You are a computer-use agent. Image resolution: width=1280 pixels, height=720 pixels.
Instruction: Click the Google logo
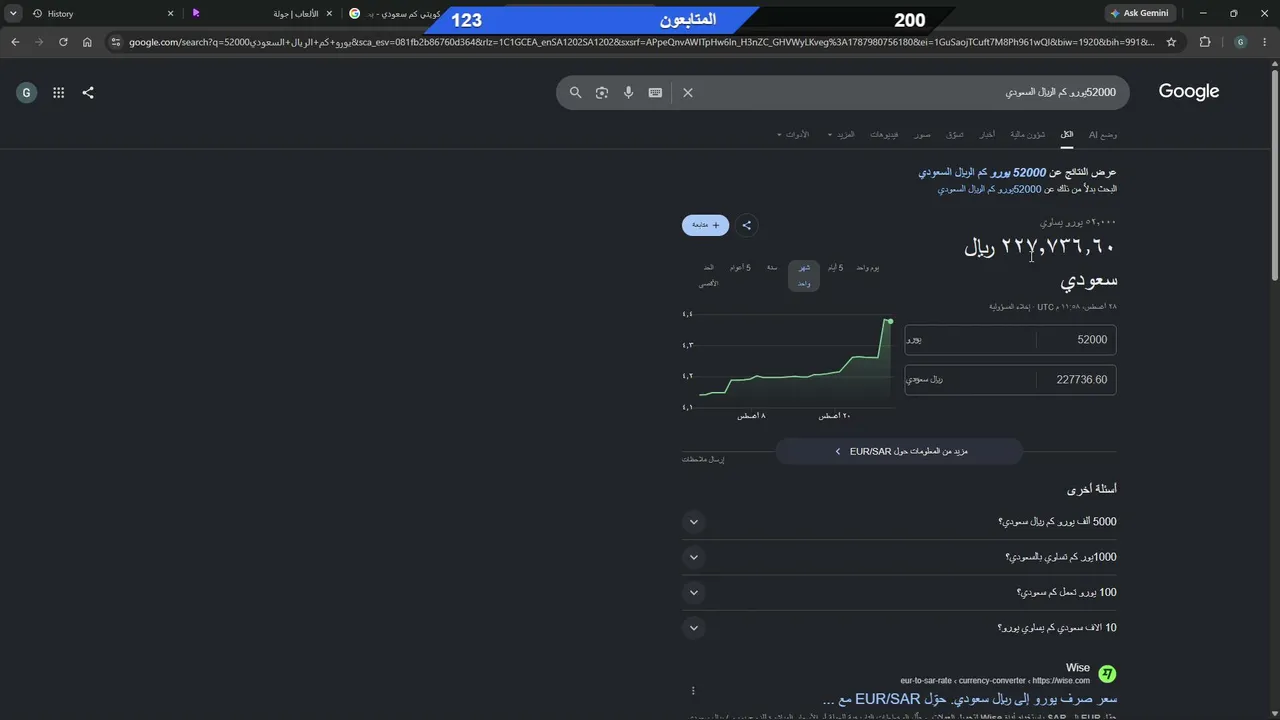pyautogui.click(x=1189, y=92)
